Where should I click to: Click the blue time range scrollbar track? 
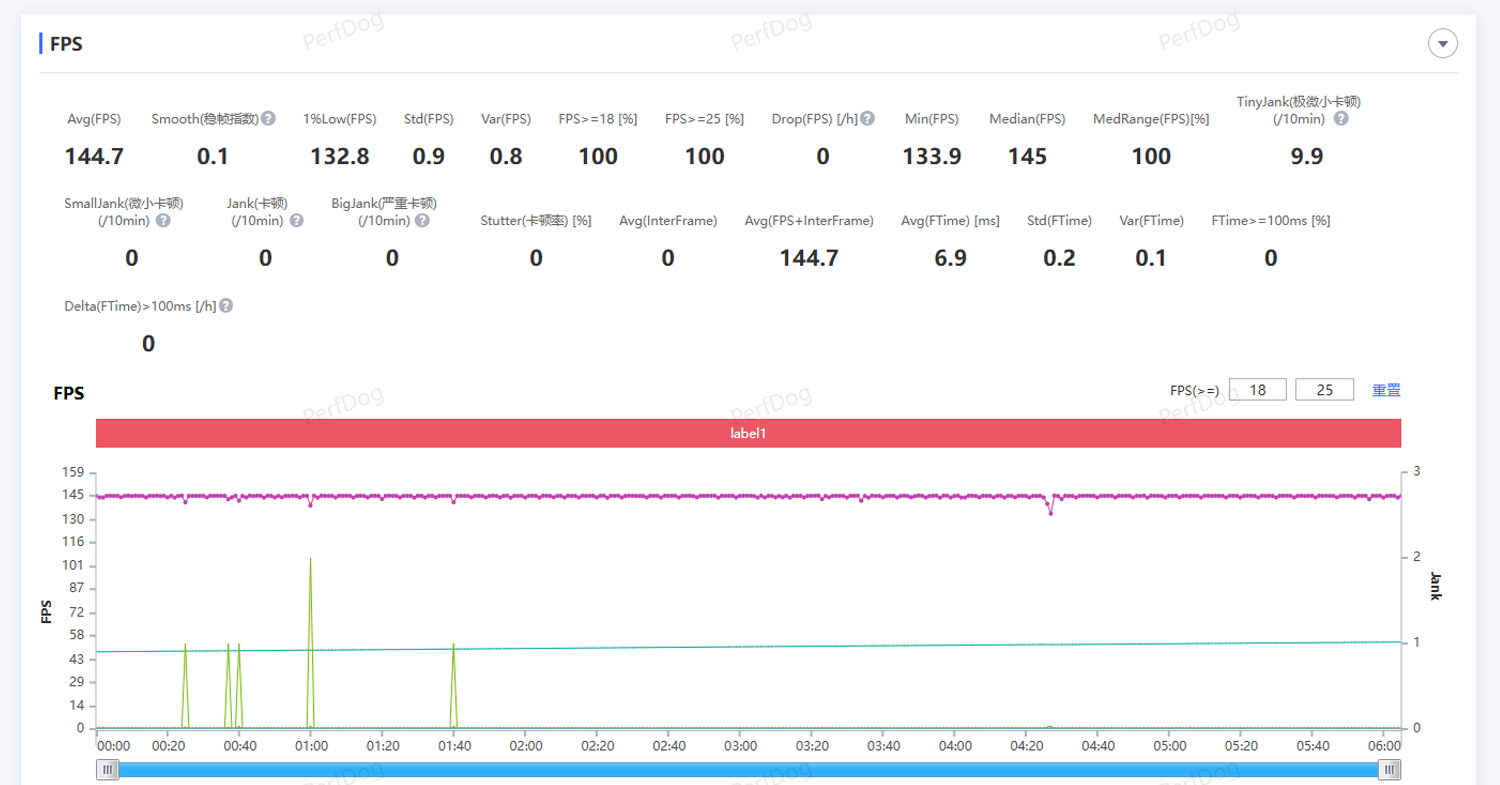pos(748,769)
